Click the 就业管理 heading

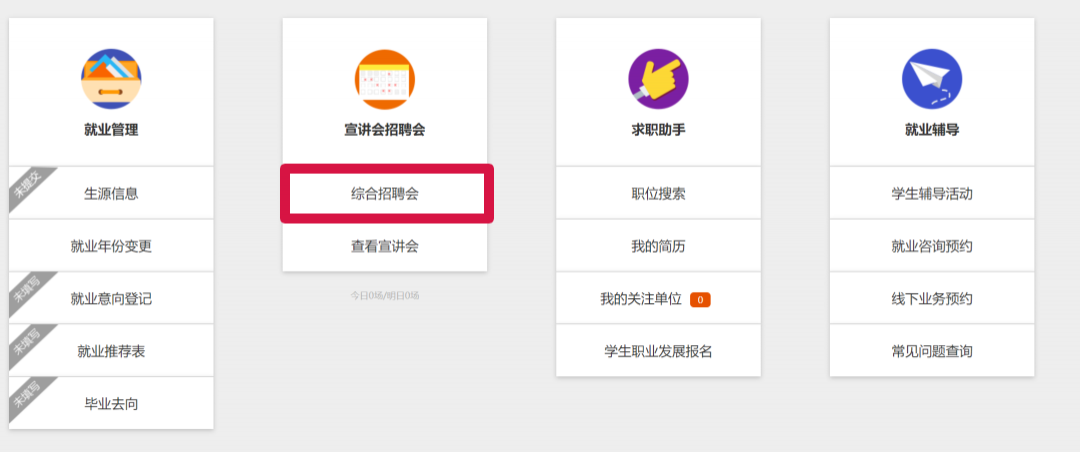tap(111, 130)
